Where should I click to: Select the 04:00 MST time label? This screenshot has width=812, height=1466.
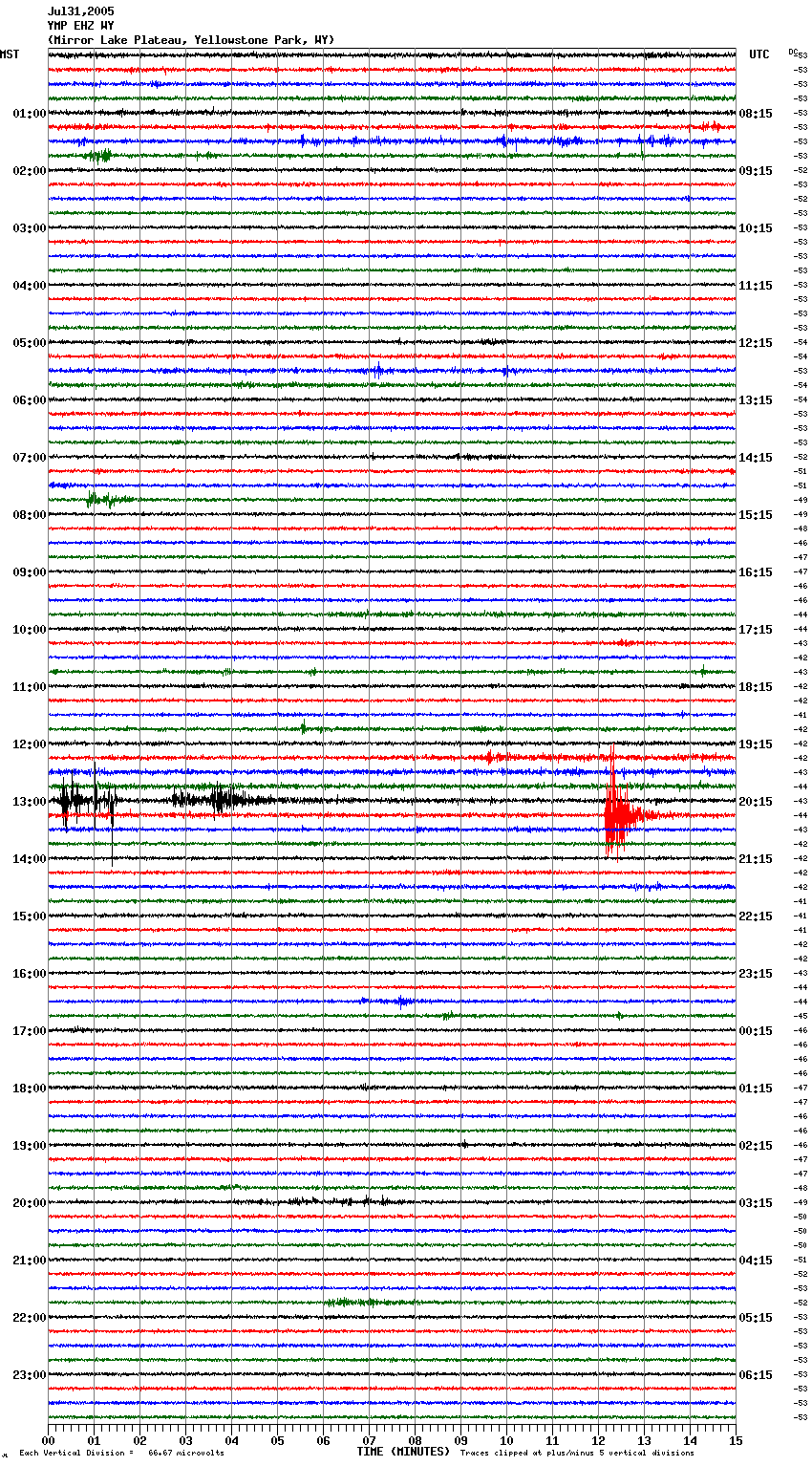30,286
